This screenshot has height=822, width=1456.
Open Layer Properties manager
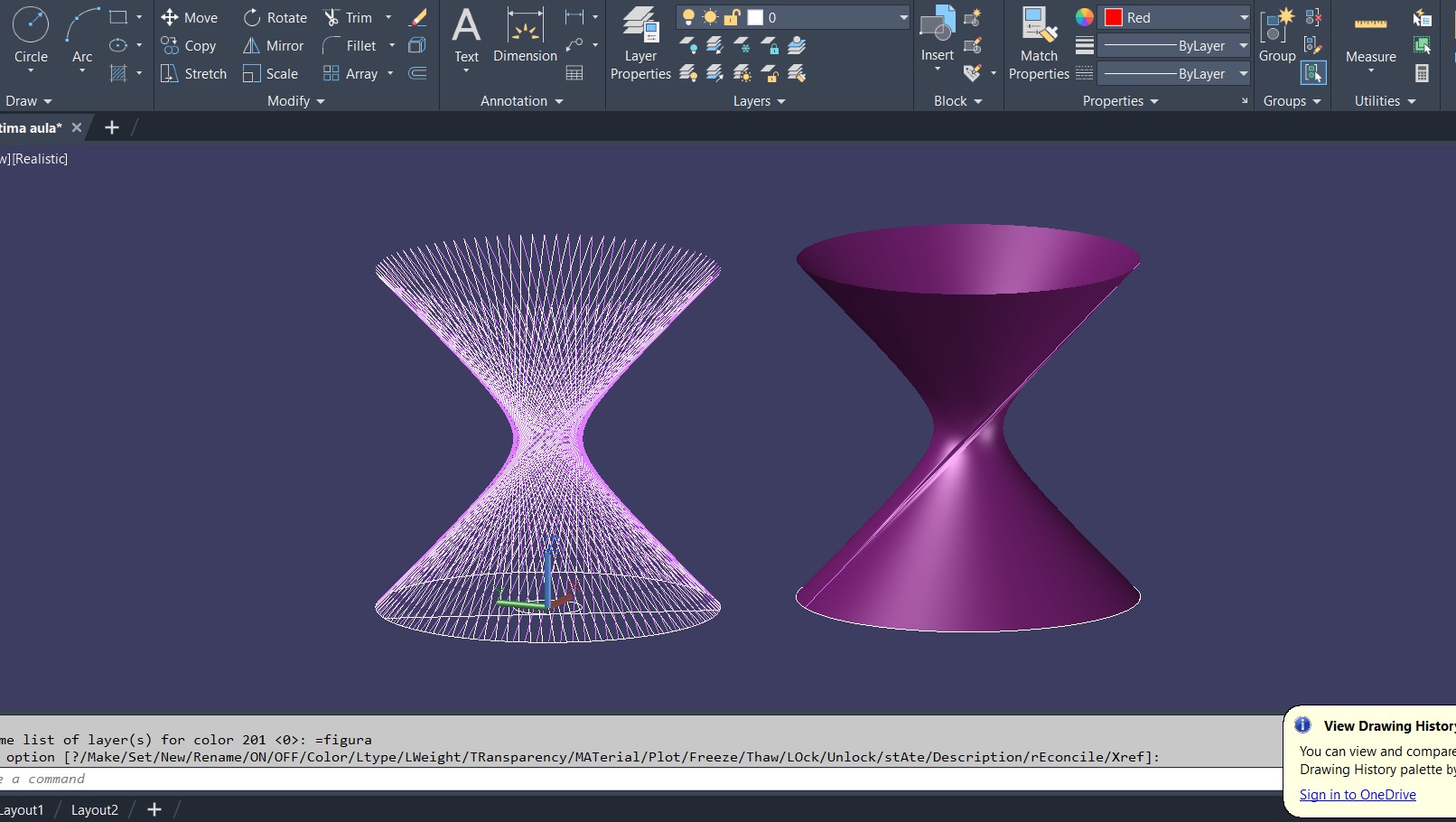coord(640,42)
